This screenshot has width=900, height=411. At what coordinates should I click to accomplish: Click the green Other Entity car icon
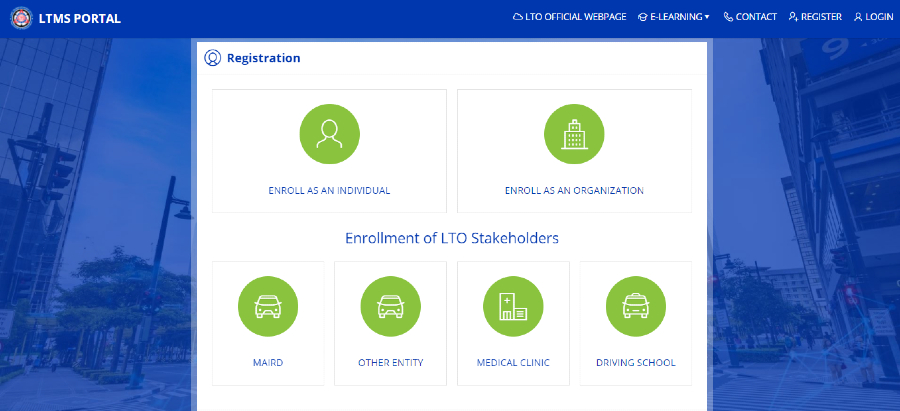(390, 306)
